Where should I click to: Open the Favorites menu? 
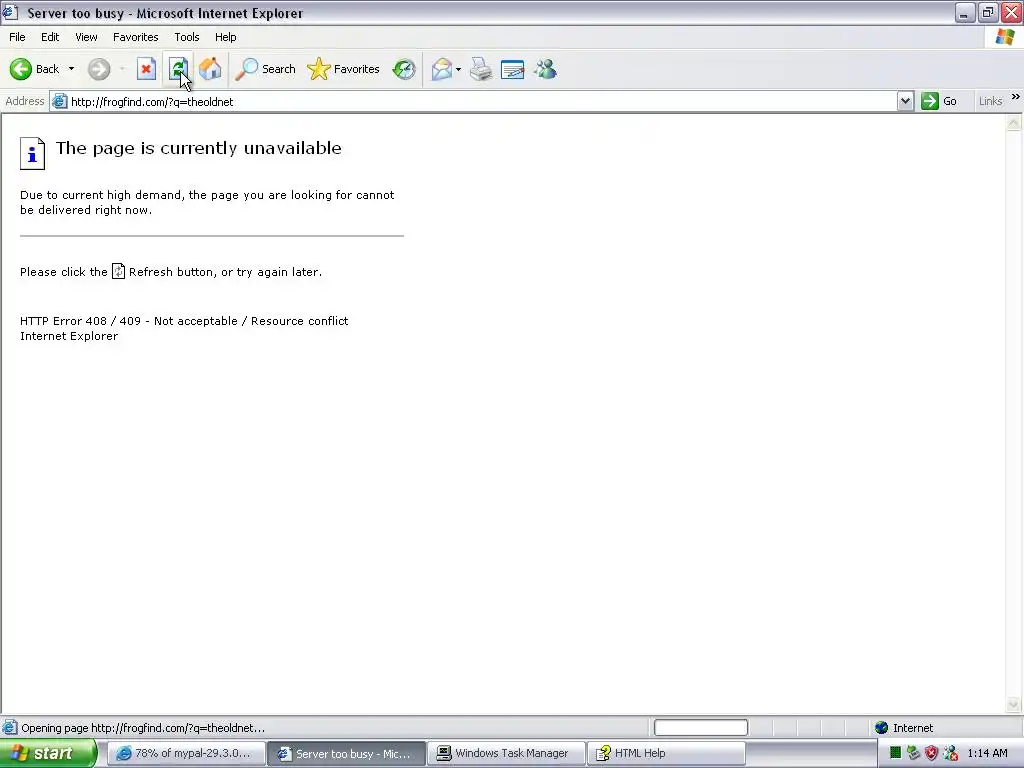[x=136, y=37]
